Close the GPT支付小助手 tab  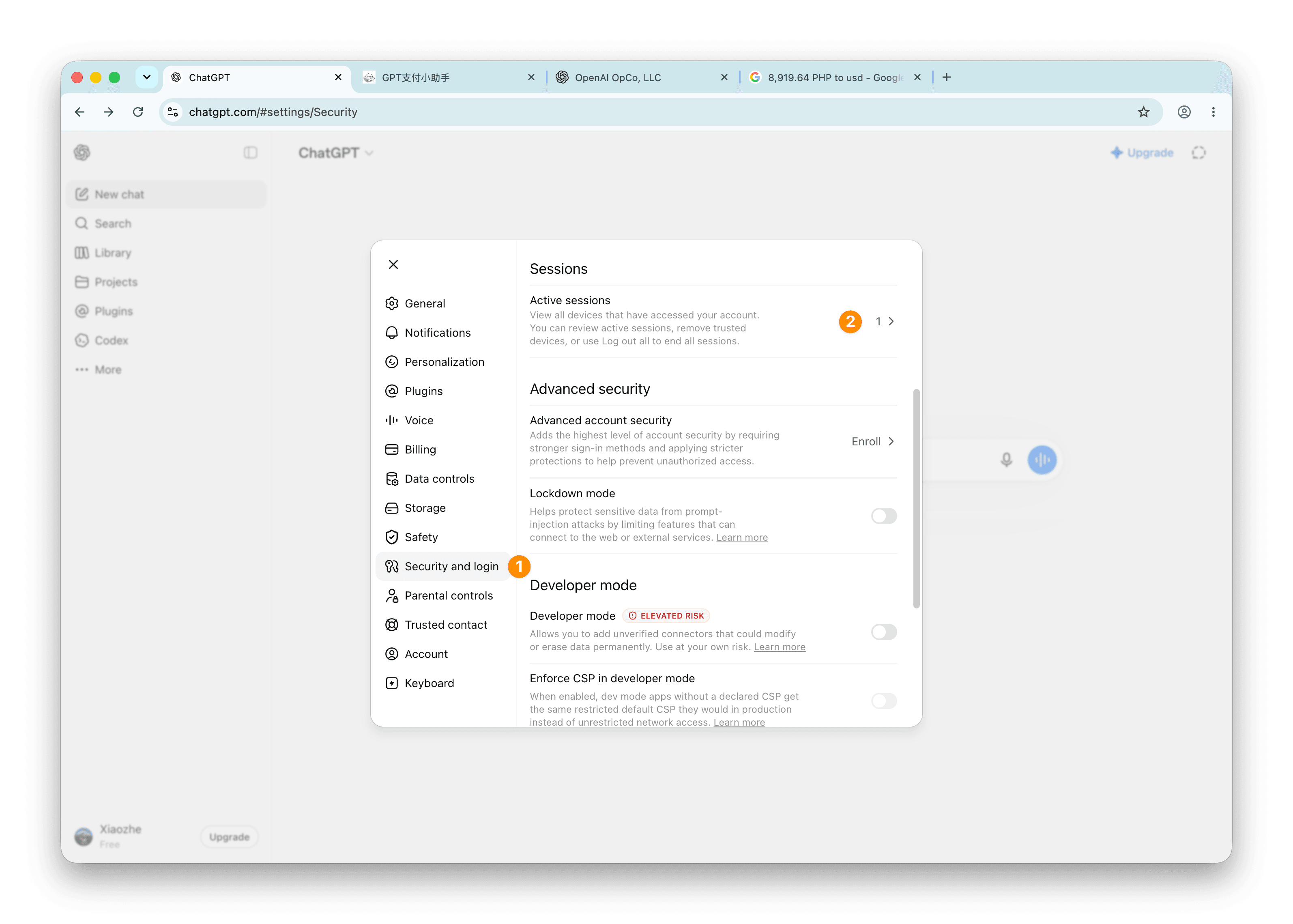click(x=531, y=77)
